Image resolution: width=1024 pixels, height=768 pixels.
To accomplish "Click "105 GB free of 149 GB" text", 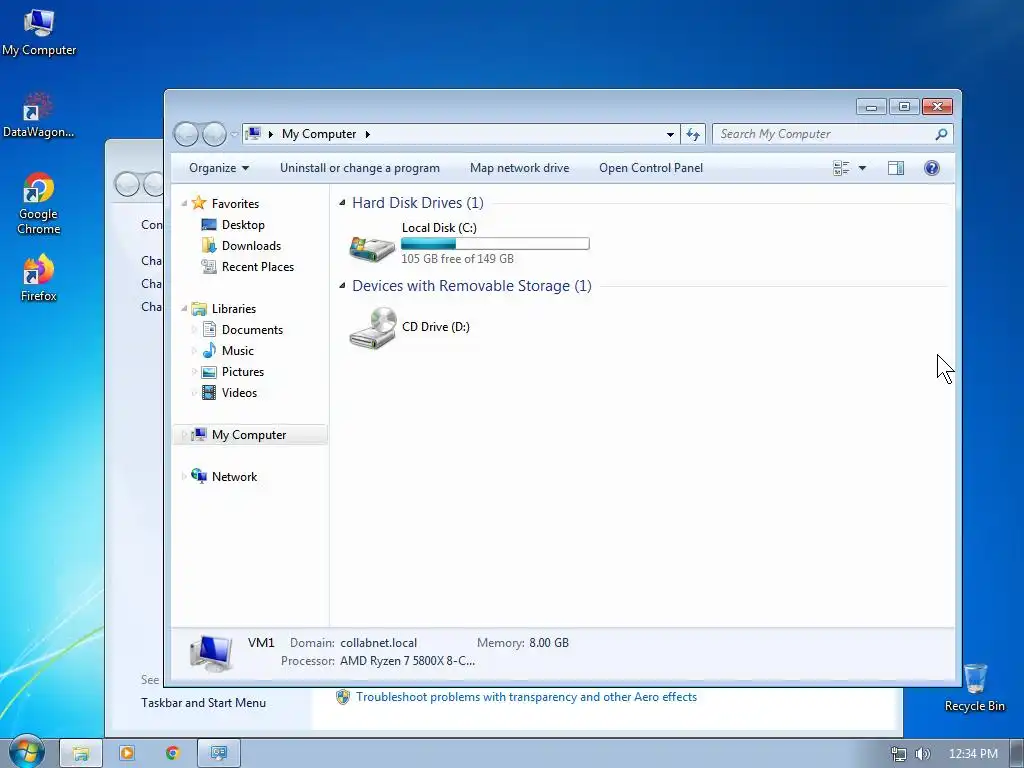I will click(457, 259).
